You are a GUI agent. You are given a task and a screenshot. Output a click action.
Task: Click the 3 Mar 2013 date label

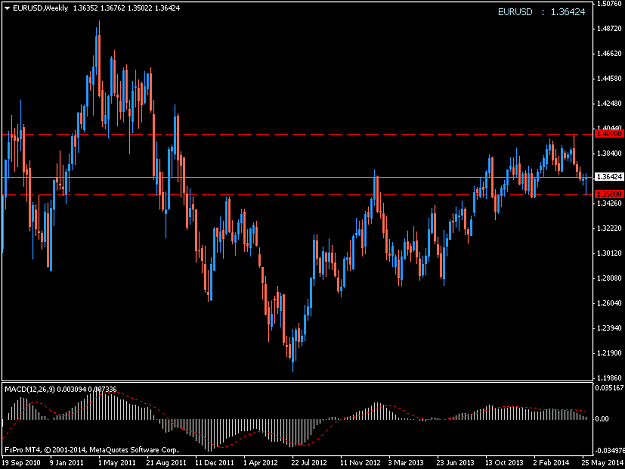[406, 463]
